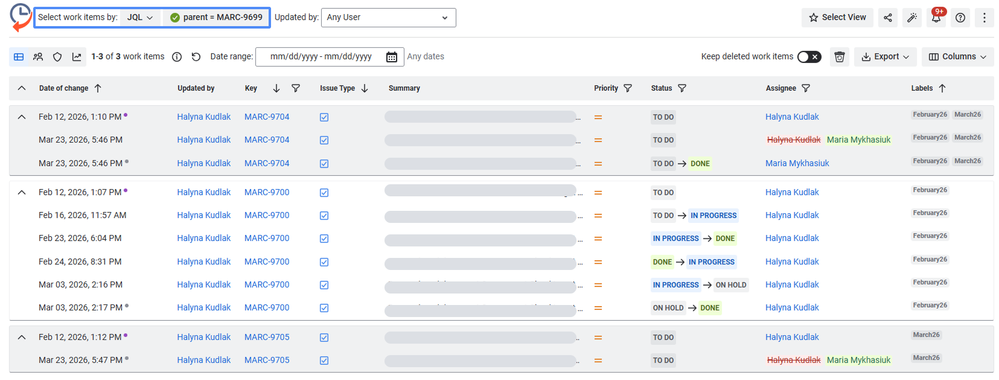Viewport: 999px width, 380px height.
Task: Click the refresh reload icon
Action: [x=196, y=57]
